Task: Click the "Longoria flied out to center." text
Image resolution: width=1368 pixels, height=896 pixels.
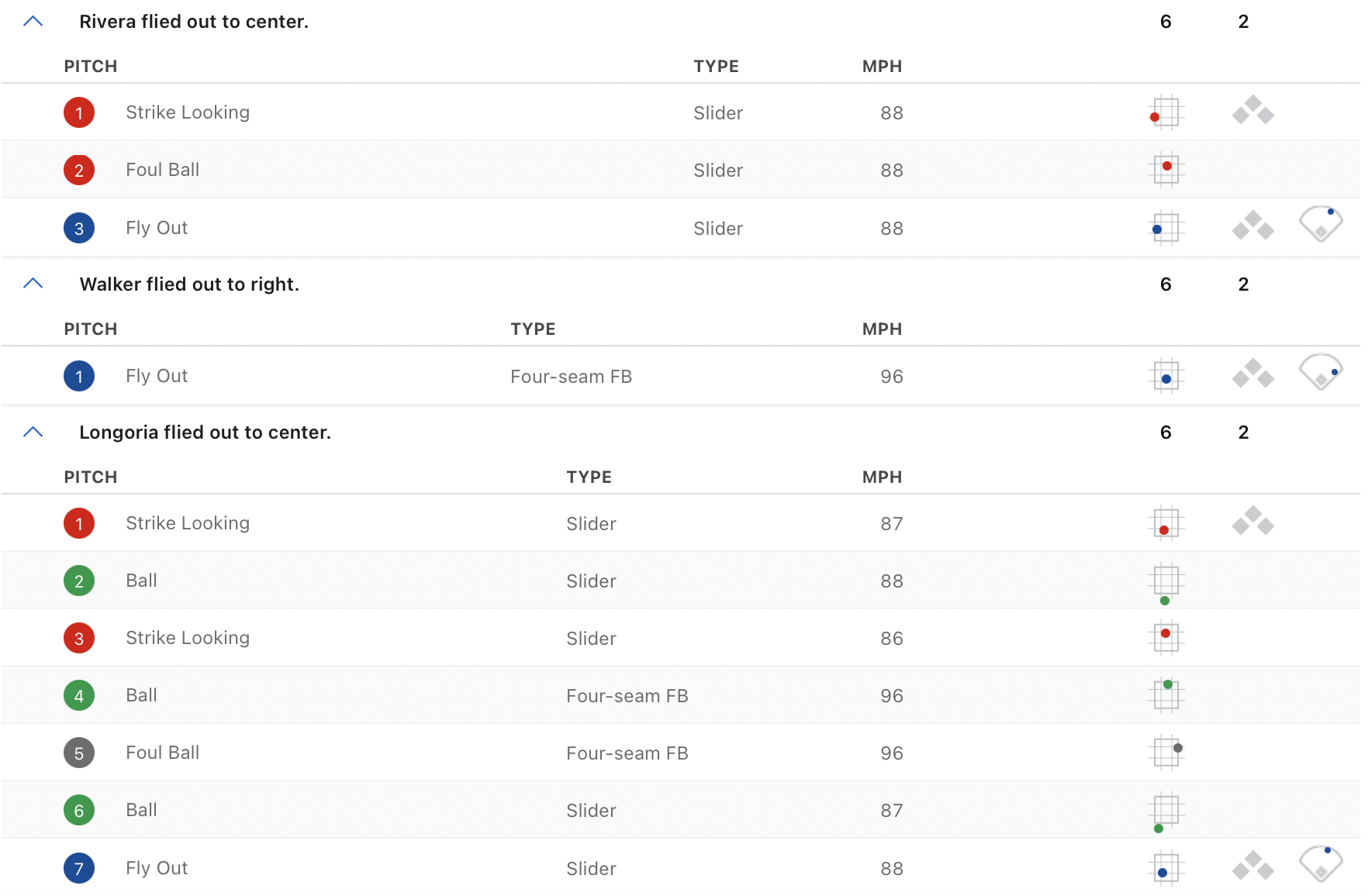Action: (x=205, y=432)
